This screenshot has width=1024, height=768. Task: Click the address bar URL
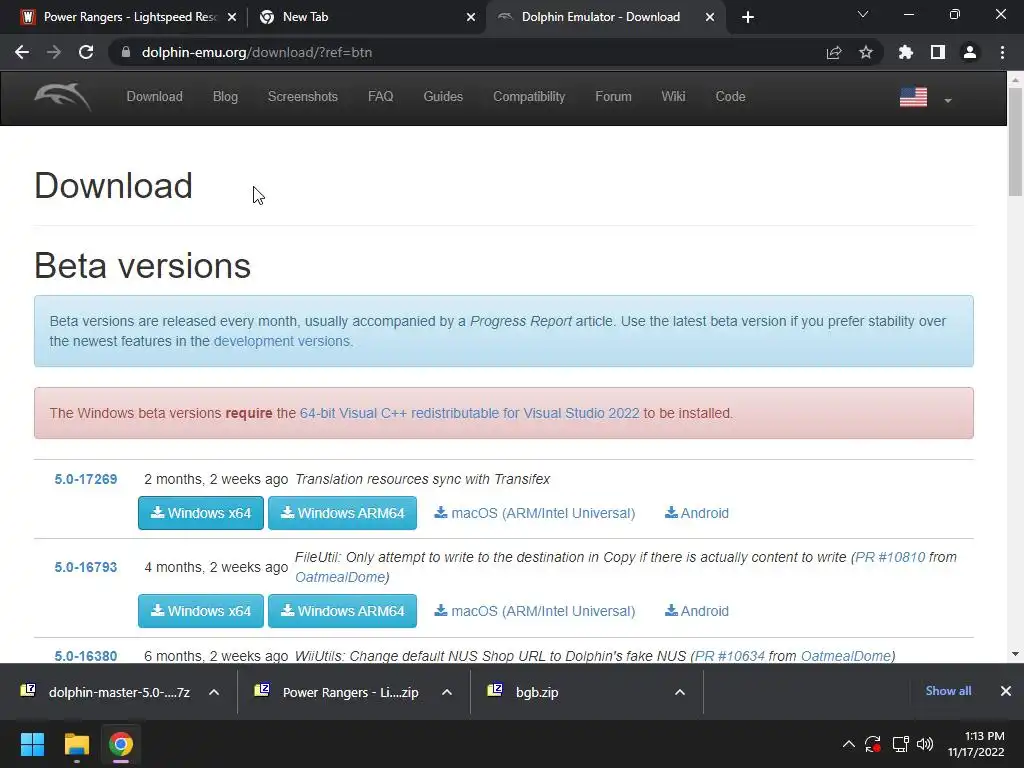point(257,52)
